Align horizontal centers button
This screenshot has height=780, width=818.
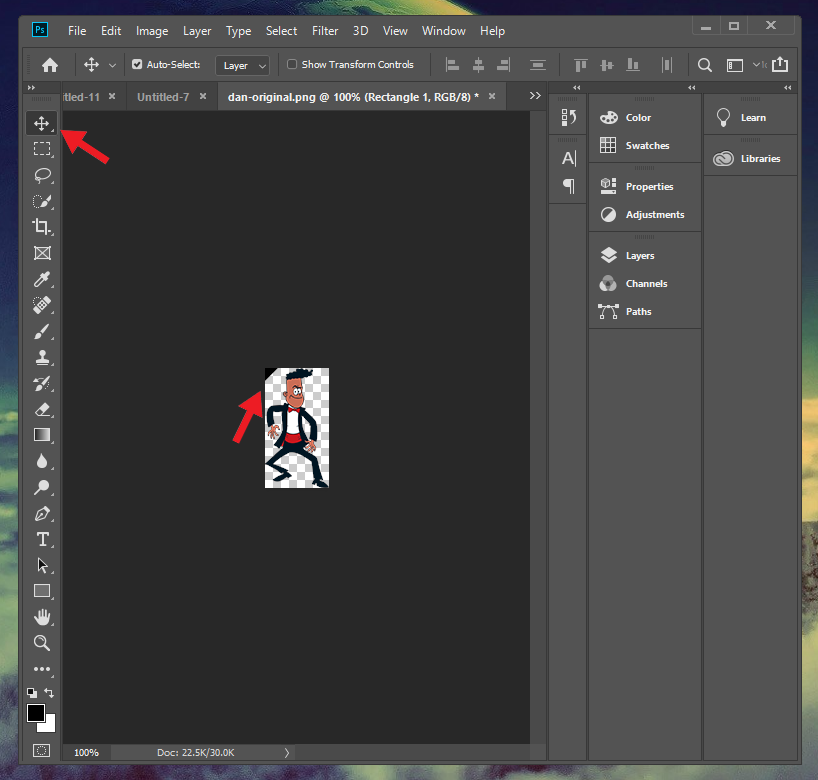(x=478, y=65)
